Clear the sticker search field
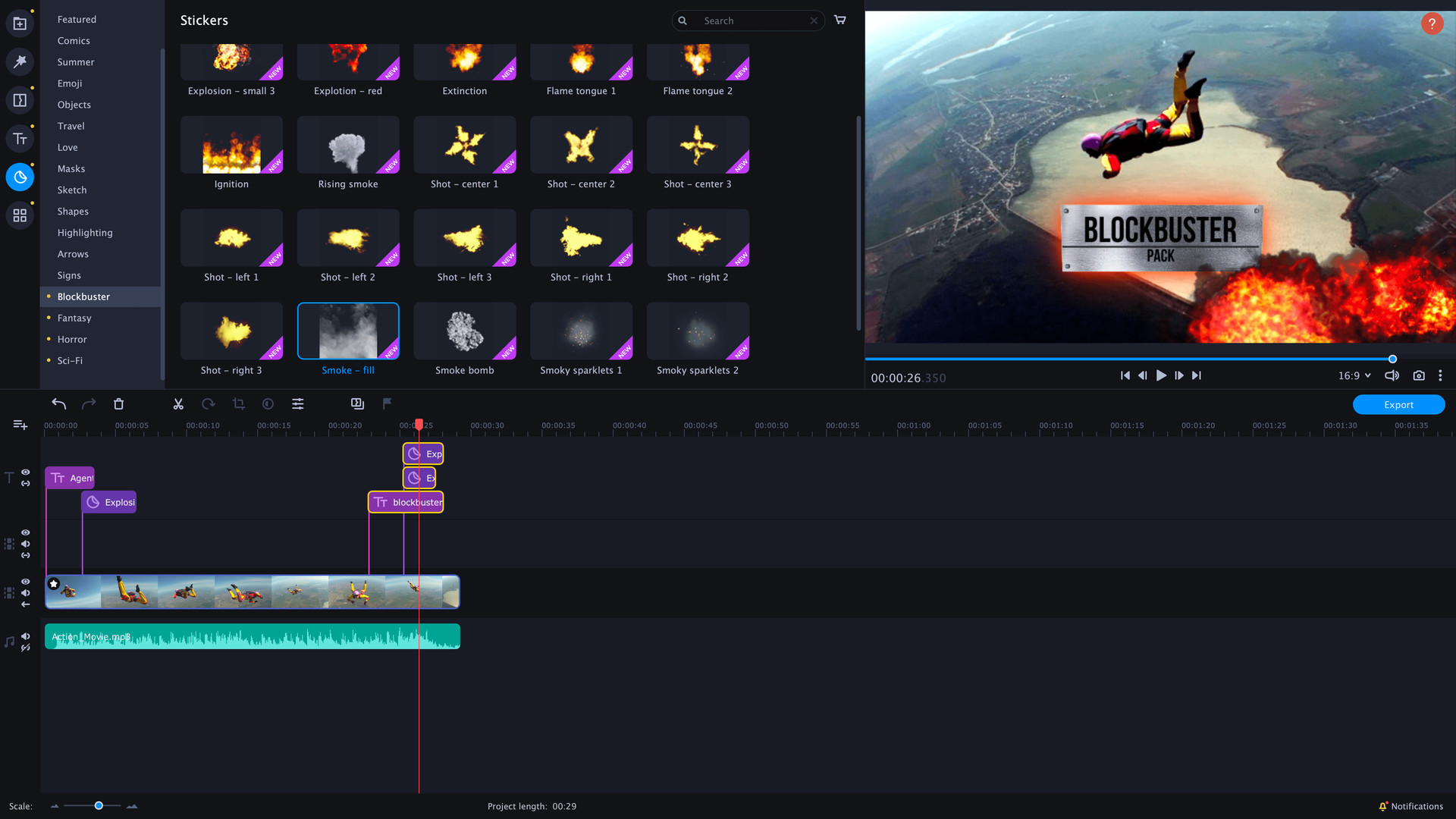Viewport: 1456px width, 819px height. (815, 20)
